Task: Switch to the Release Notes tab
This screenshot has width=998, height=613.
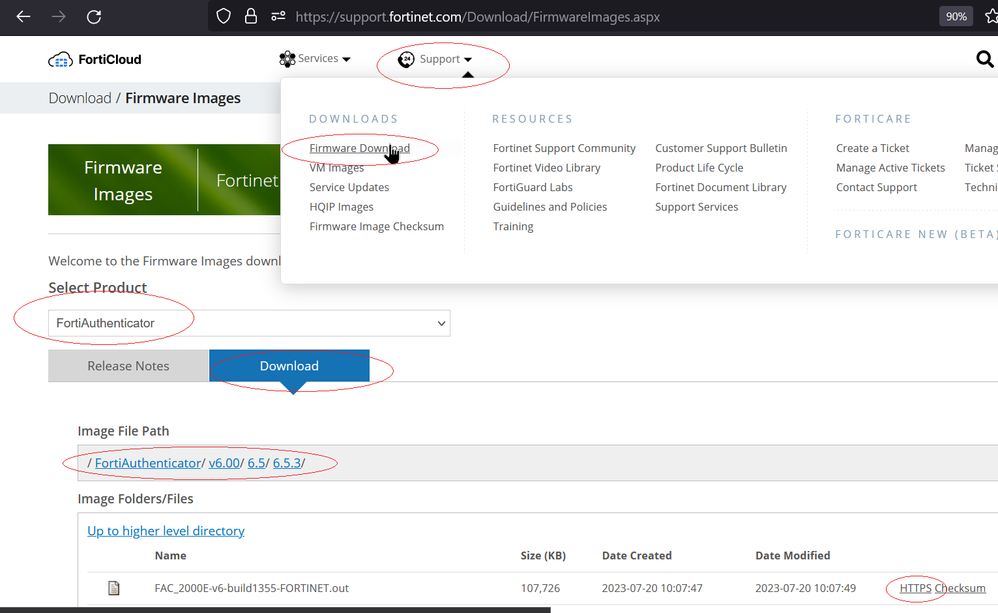Action: [128, 366]
